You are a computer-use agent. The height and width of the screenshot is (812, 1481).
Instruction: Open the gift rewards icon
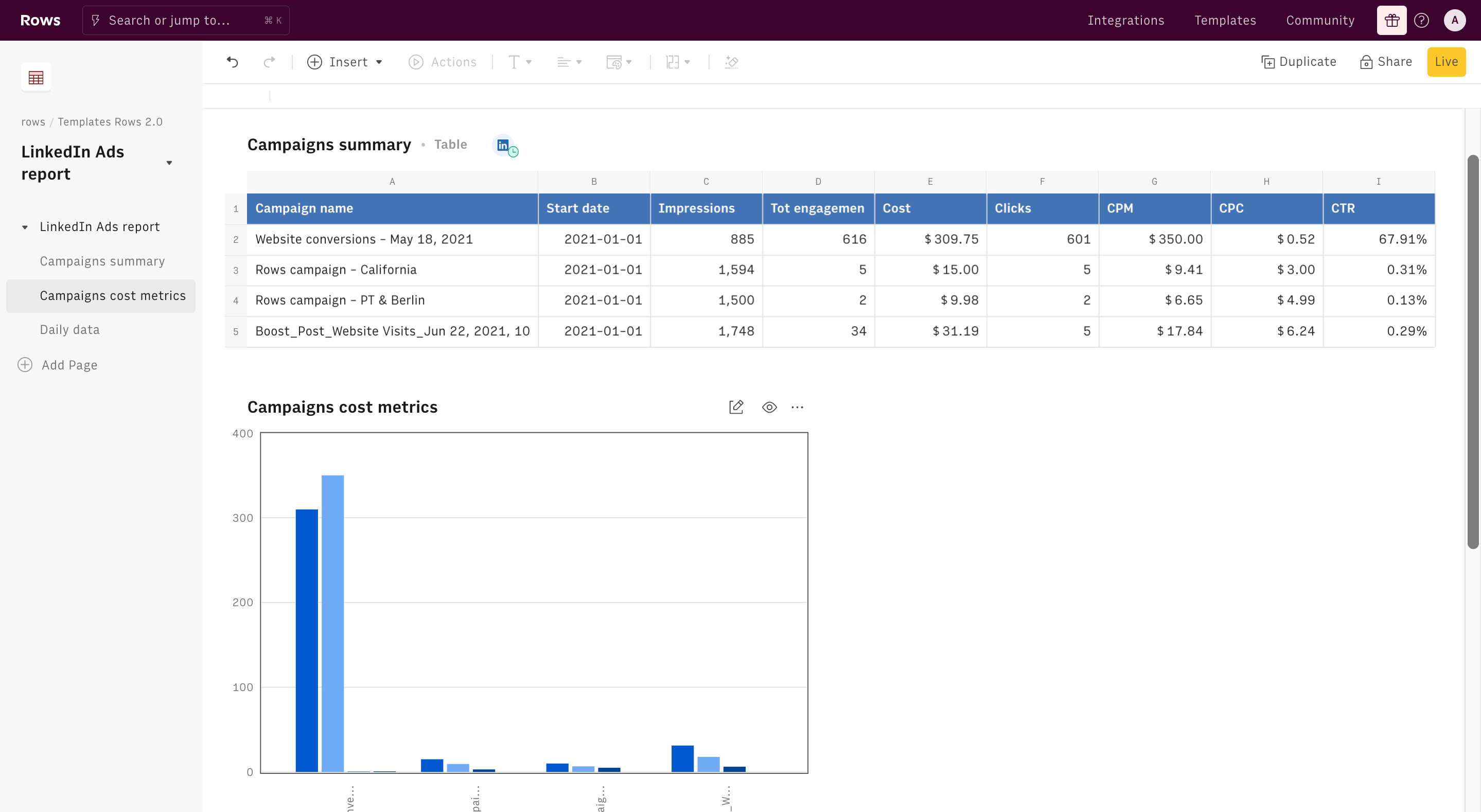click(1391, 21)
